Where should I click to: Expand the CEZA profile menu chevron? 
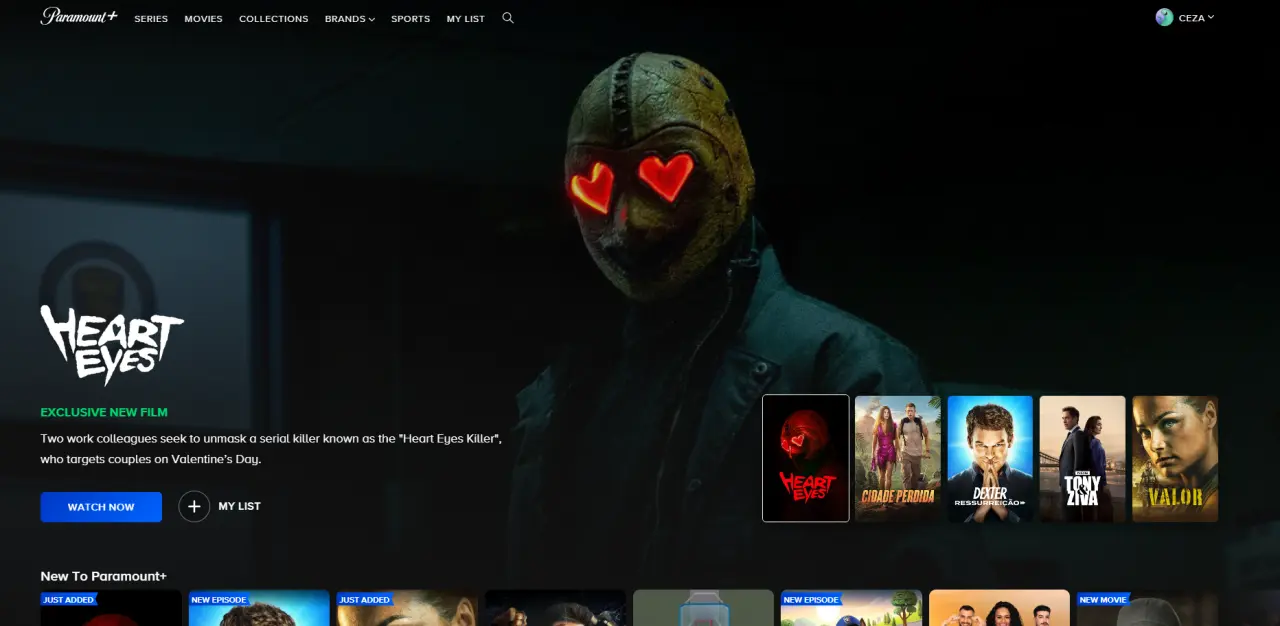1211,17
